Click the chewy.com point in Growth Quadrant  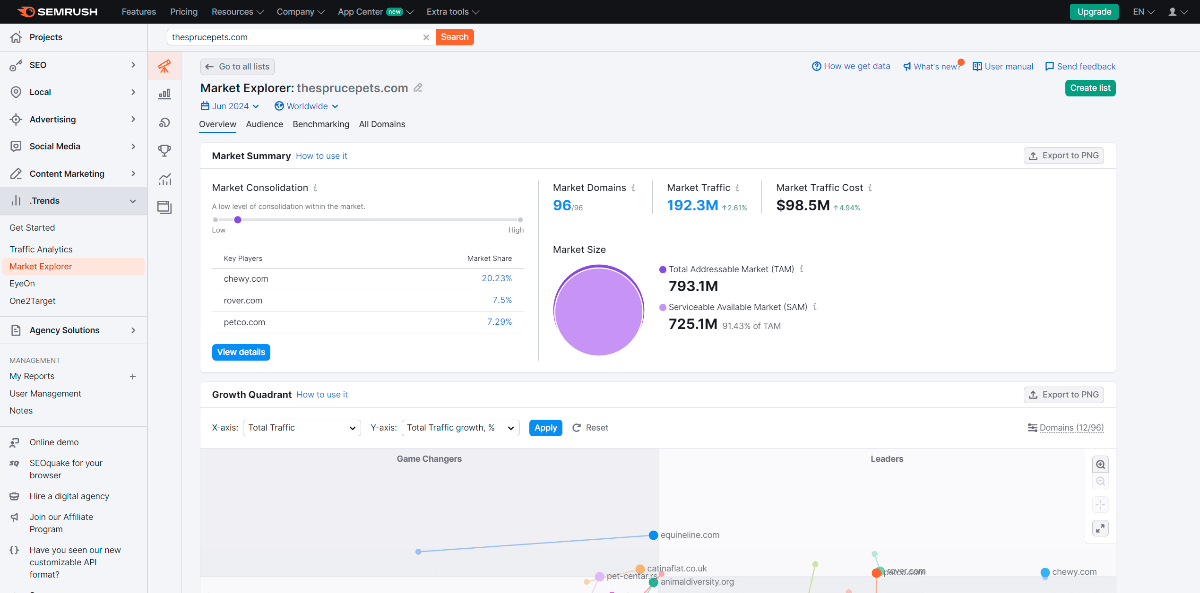1045,573
